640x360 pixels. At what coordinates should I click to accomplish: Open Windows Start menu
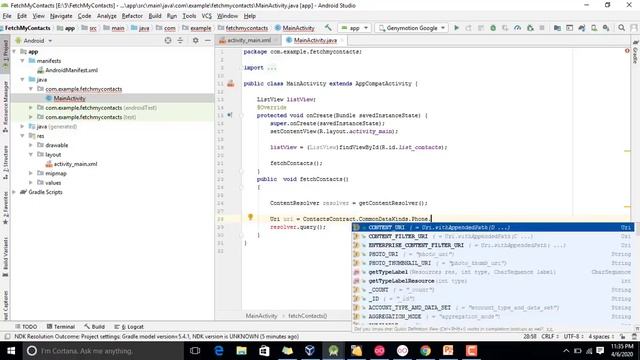(x=11, y=351)
